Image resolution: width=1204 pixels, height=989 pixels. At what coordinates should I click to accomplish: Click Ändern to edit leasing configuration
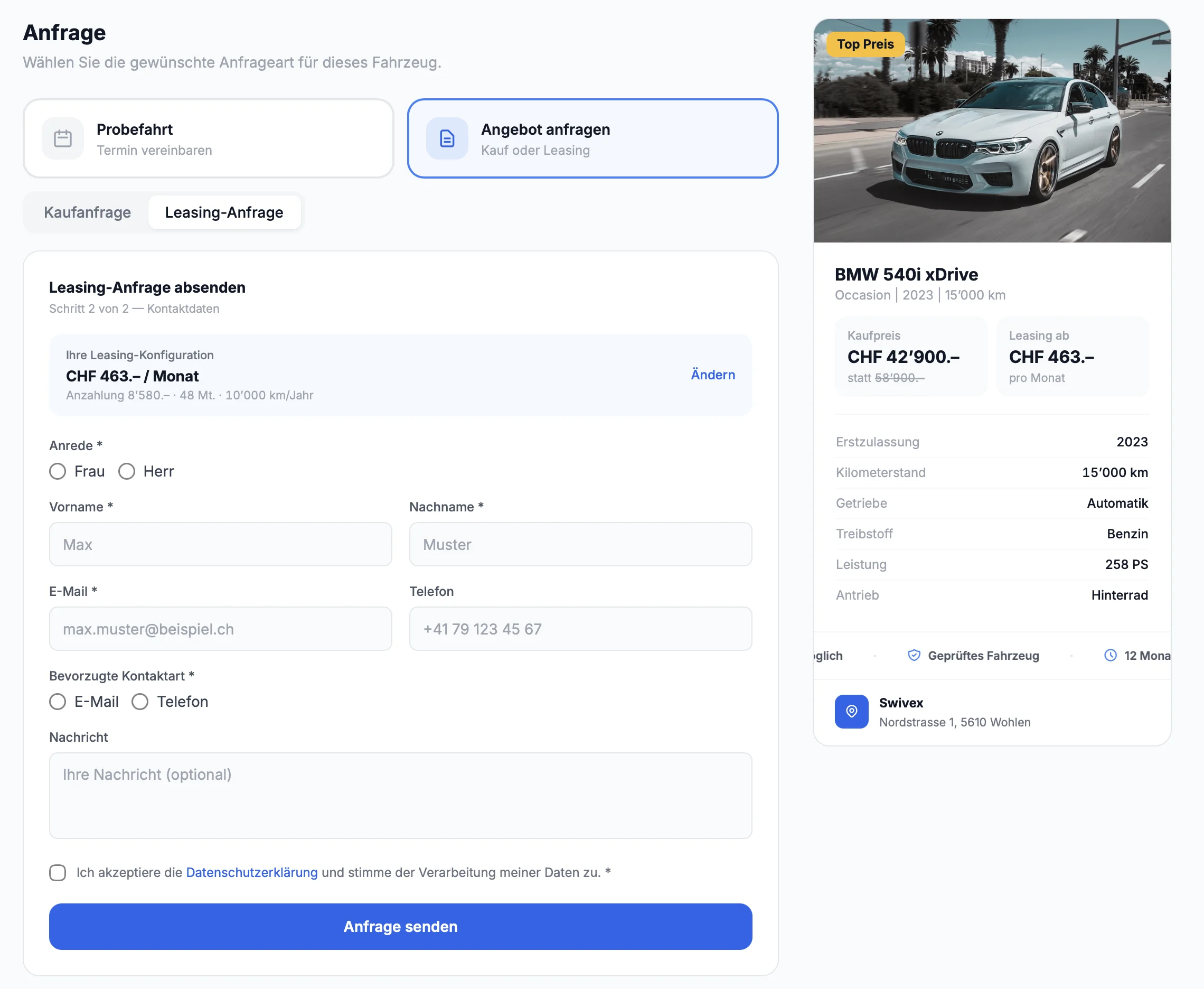tap(712, 374)
